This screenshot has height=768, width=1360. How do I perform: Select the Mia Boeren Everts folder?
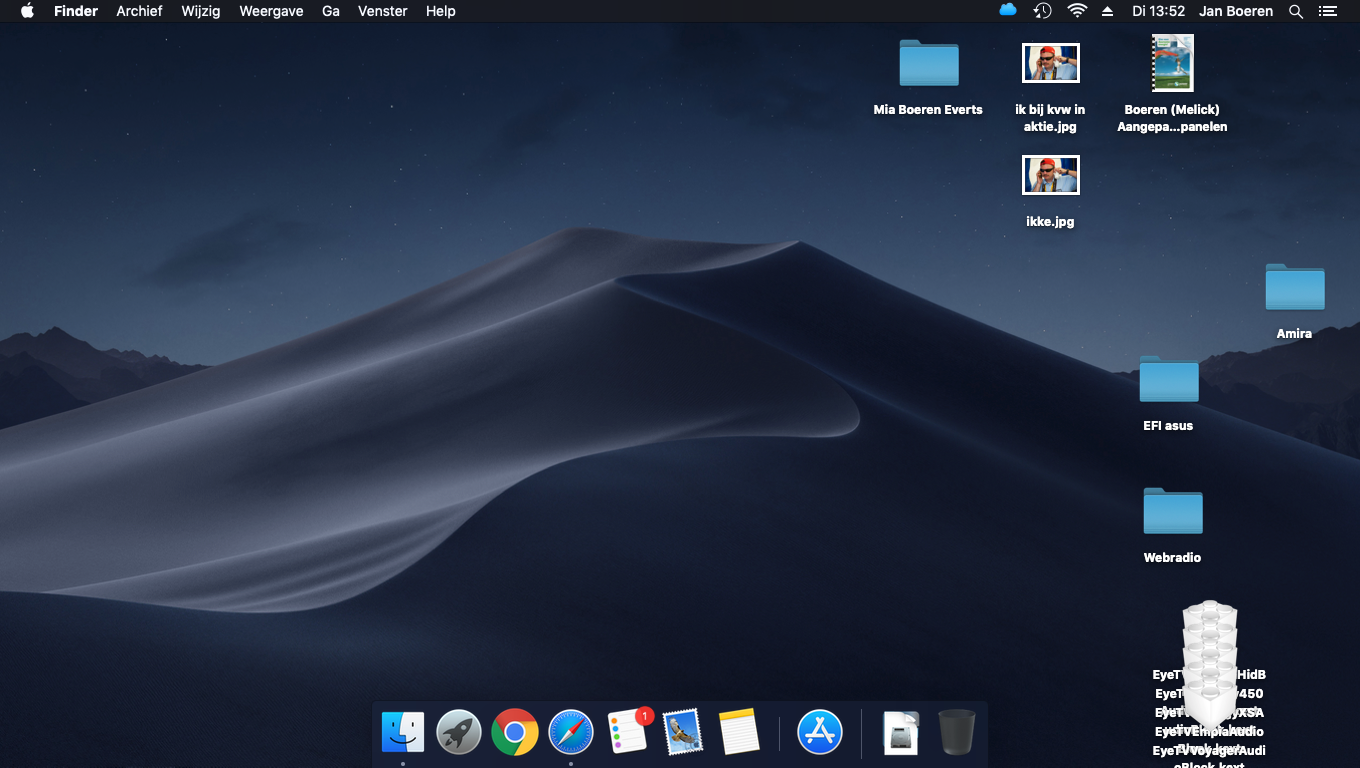click(x=928, y=64)
